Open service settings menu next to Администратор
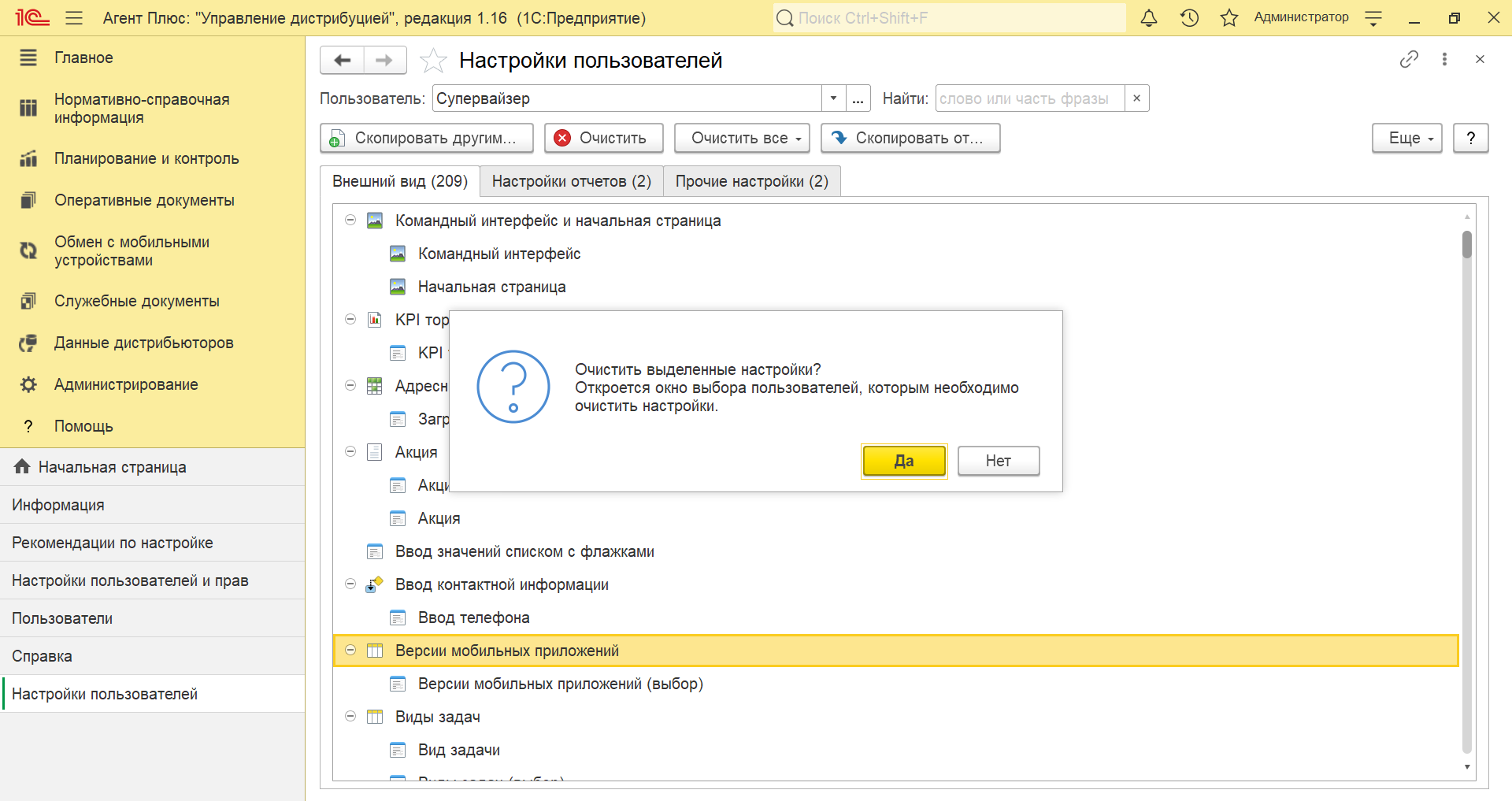 [x=1373, y=18]
